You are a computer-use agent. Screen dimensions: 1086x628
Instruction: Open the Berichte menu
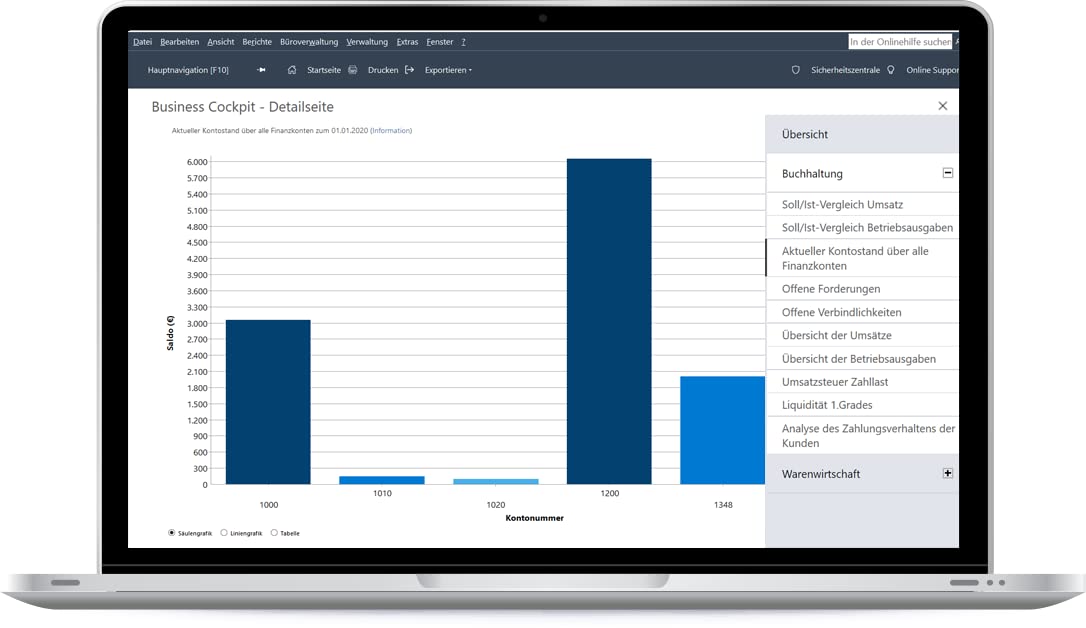click(x=257, y=42)
